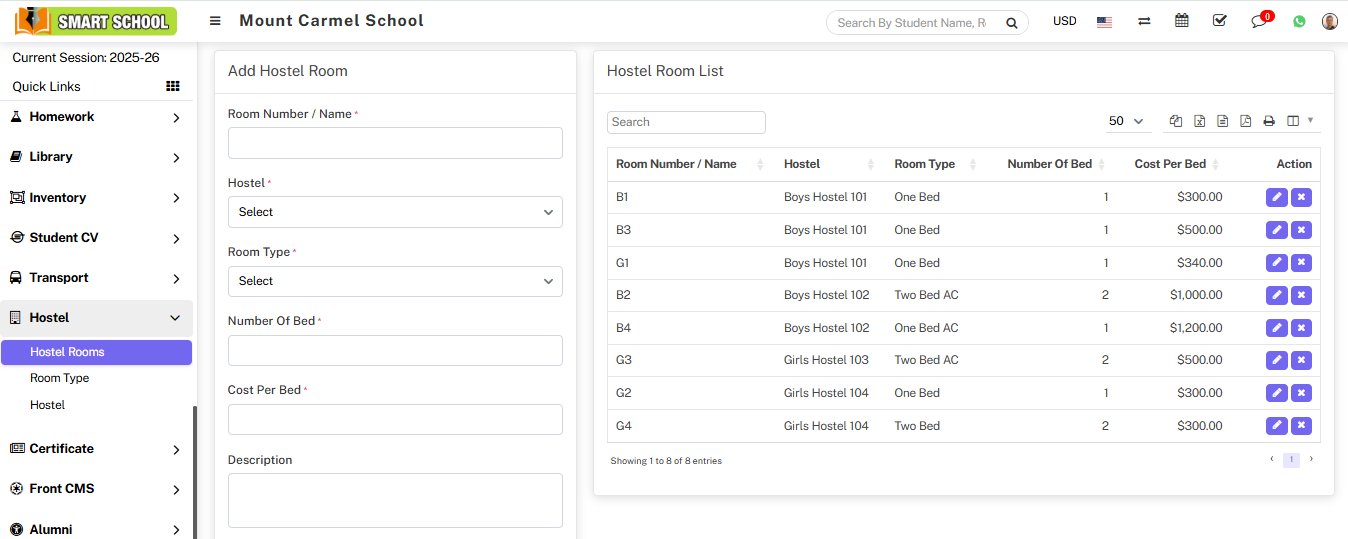Copy the table using the copy icon

tap(1176, 121)
